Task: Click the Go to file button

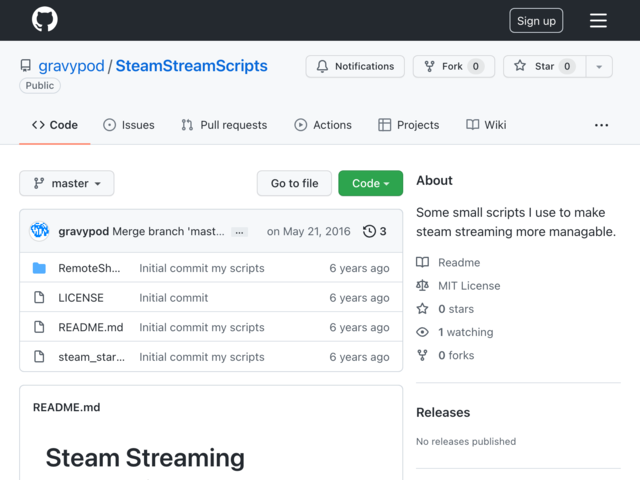Action: (294, 183)
